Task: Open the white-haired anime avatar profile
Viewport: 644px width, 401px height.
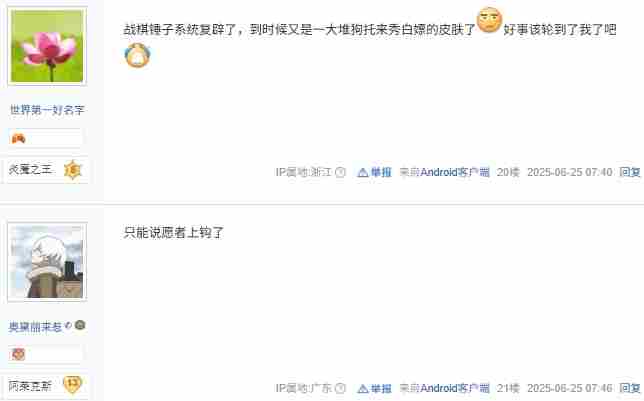Action: (47, 262)
